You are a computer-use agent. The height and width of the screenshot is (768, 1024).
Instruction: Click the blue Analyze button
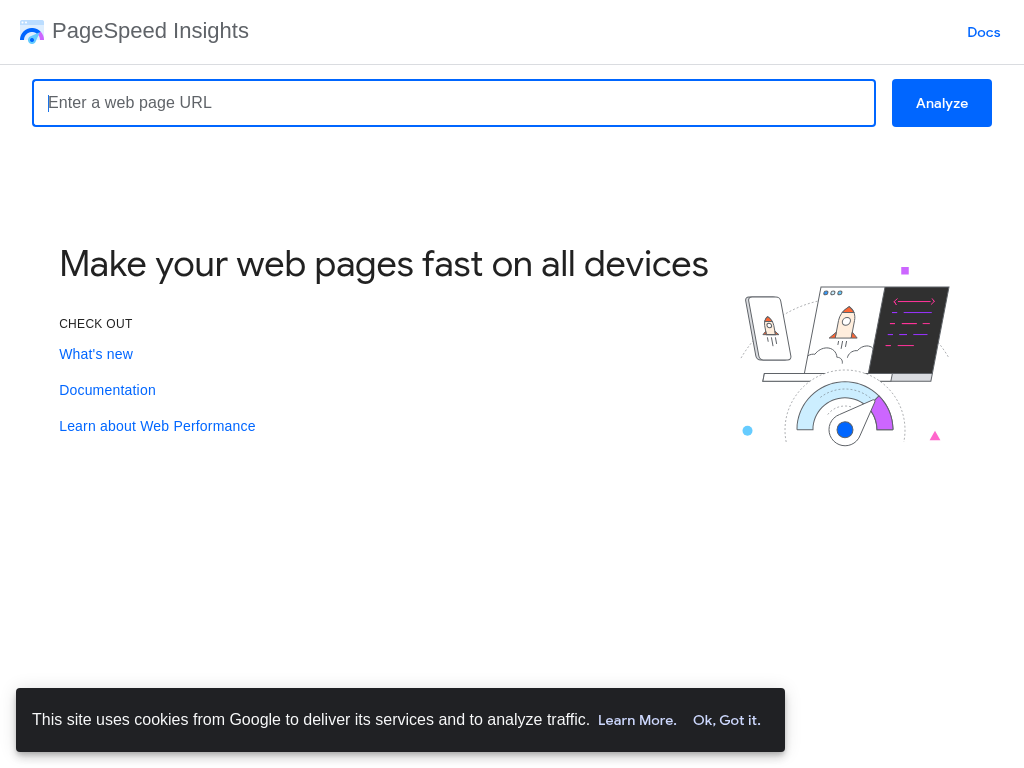942,103
